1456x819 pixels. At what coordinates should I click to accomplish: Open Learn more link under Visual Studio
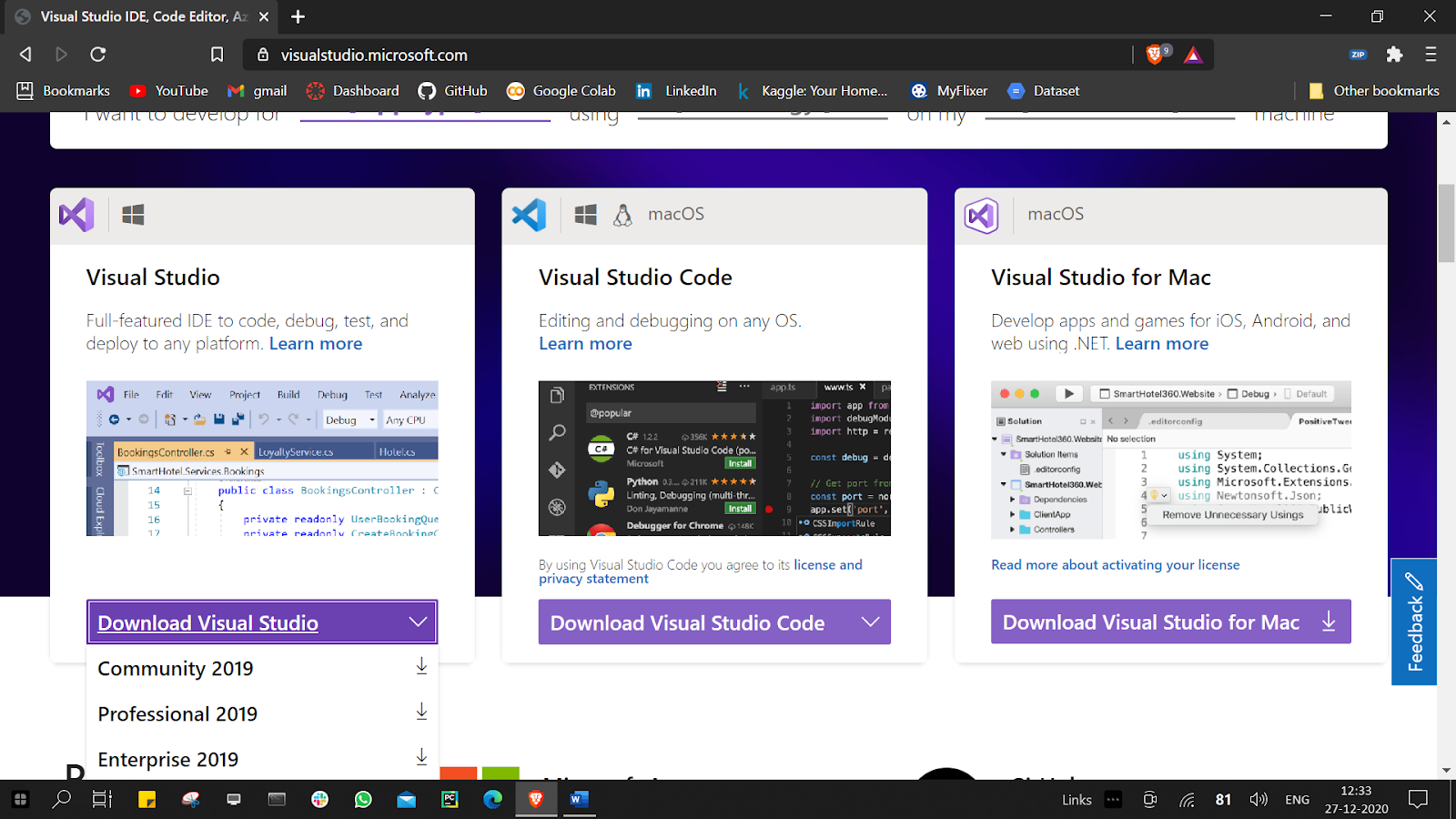coord(316,344)
